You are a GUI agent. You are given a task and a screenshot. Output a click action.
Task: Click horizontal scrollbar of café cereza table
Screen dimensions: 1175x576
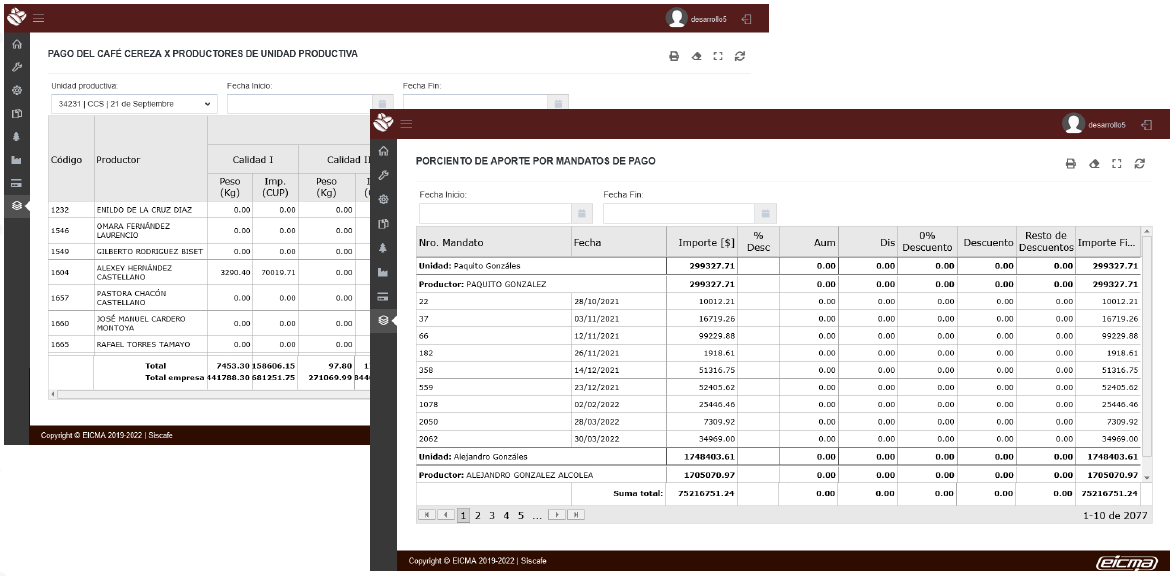(200, 395)
